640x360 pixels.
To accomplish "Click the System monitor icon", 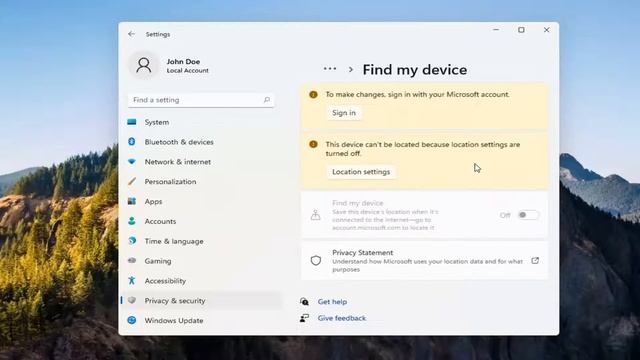I will click(131, 122).
